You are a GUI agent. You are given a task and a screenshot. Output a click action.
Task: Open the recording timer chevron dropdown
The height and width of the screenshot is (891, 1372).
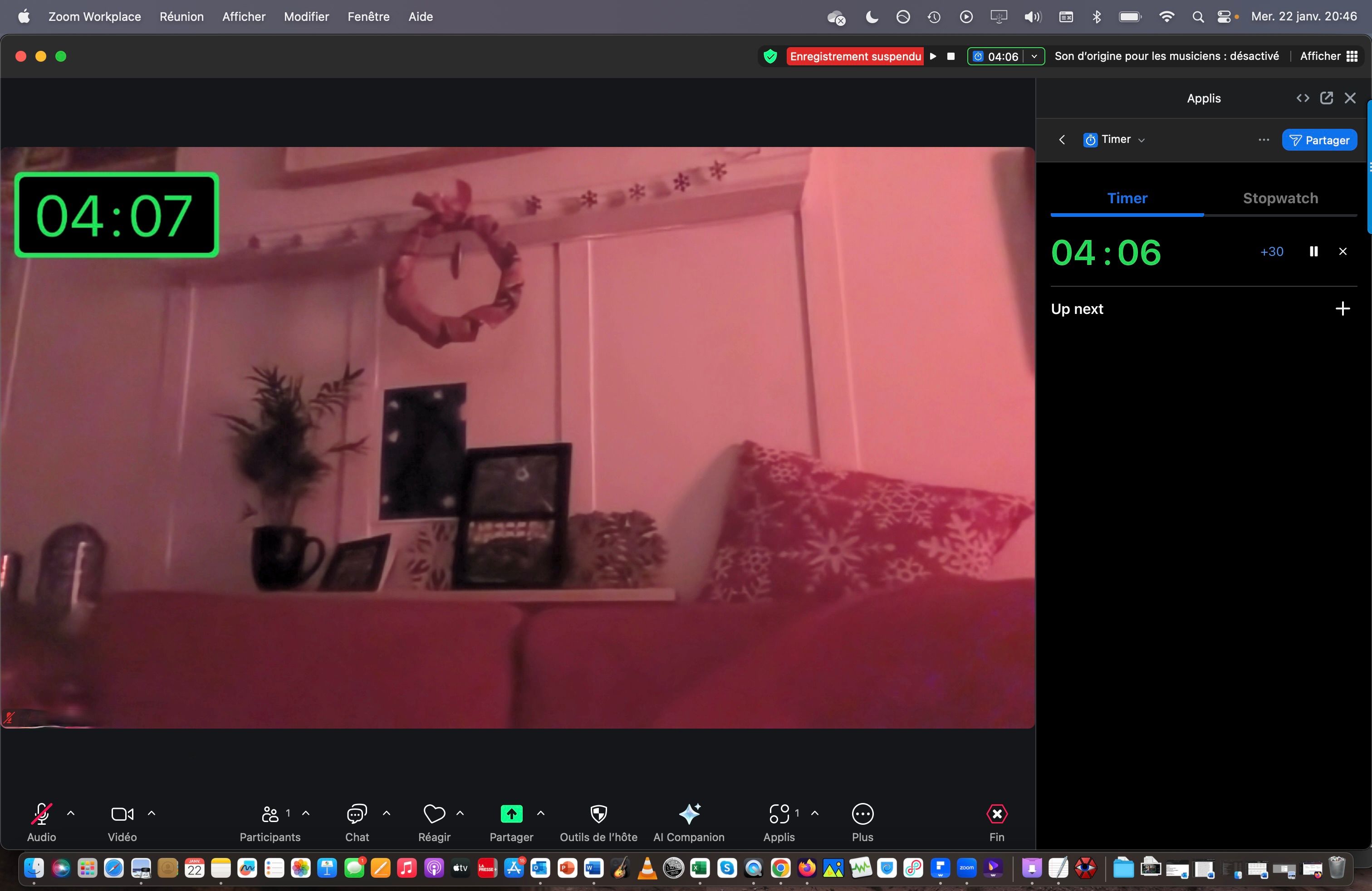(1034, 56)
